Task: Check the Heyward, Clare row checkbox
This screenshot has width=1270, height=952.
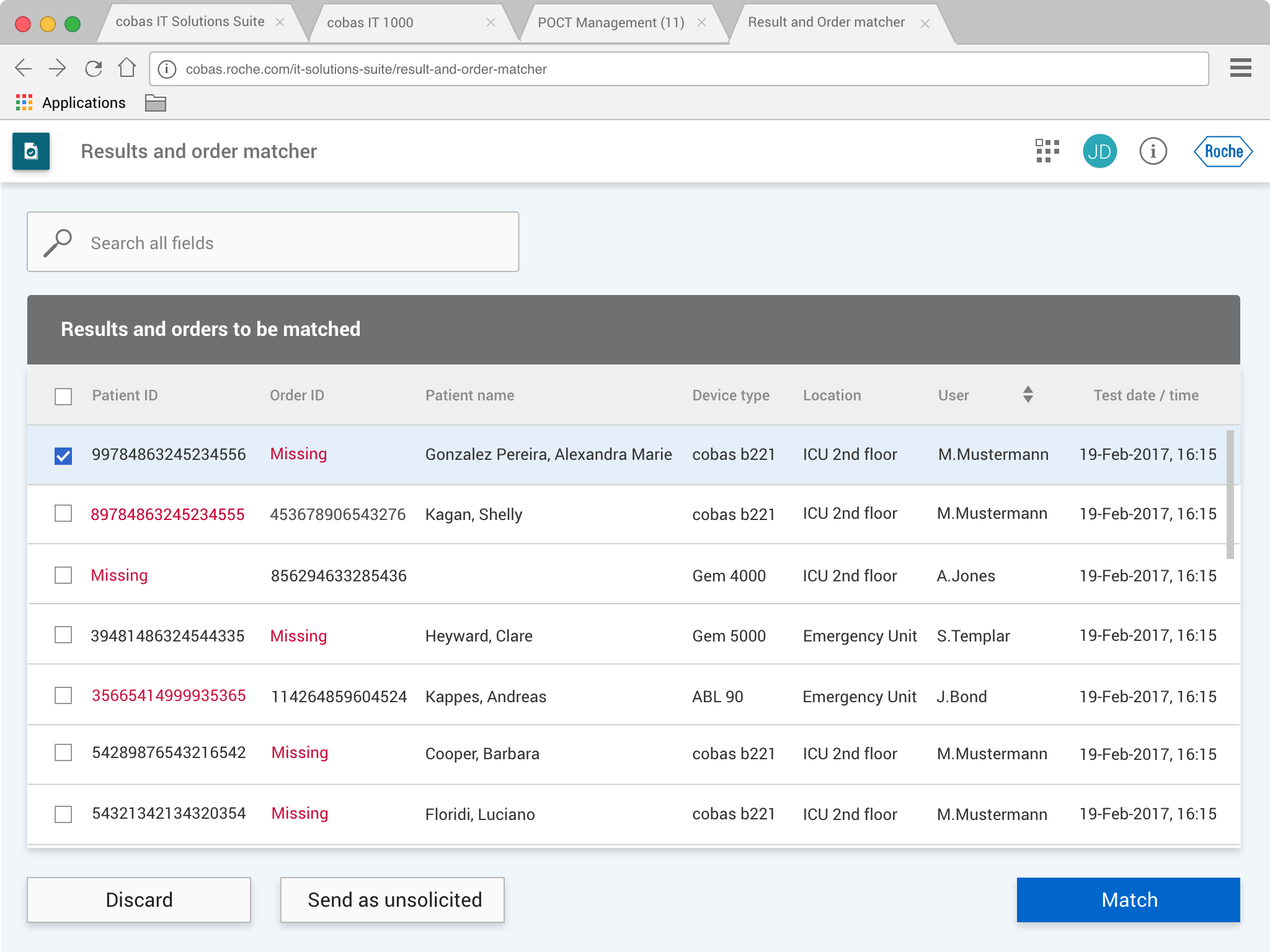Action: tap(63, 635)
